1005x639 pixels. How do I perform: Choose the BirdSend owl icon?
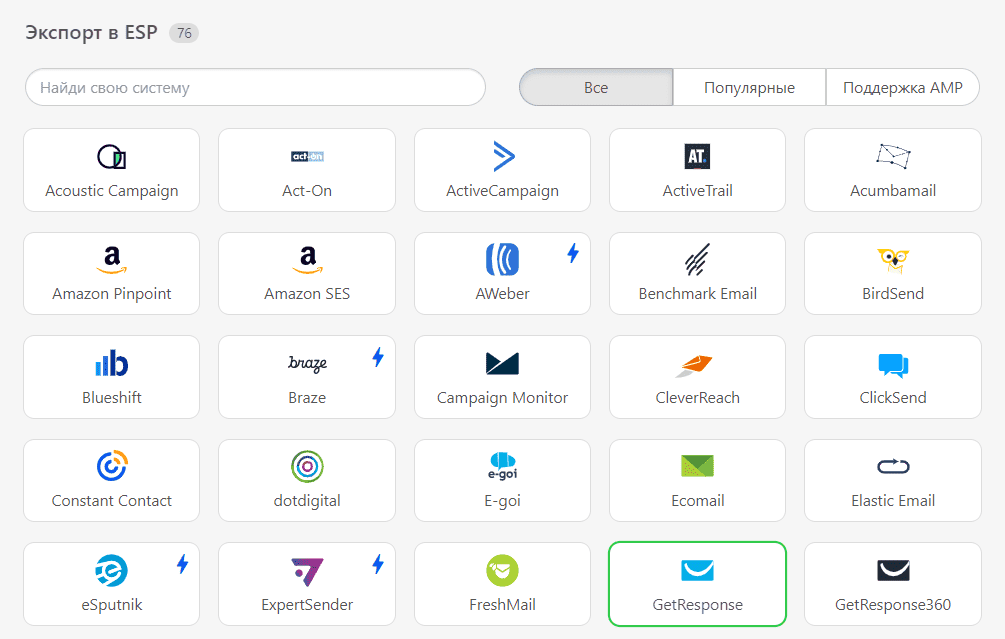click(x=892, y=260)
